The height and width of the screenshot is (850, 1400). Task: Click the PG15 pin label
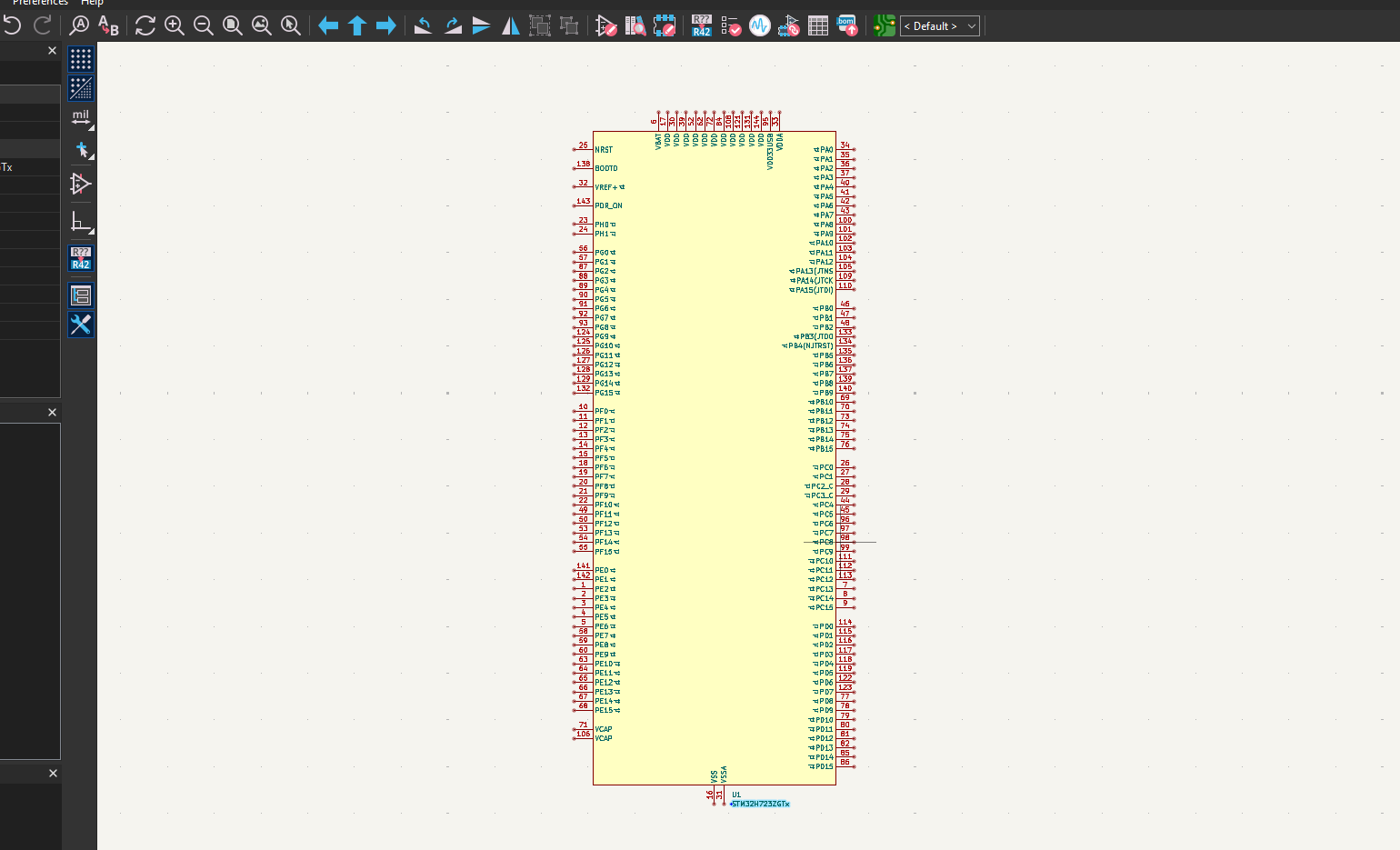pyautogui.click(x=605, y=393)
